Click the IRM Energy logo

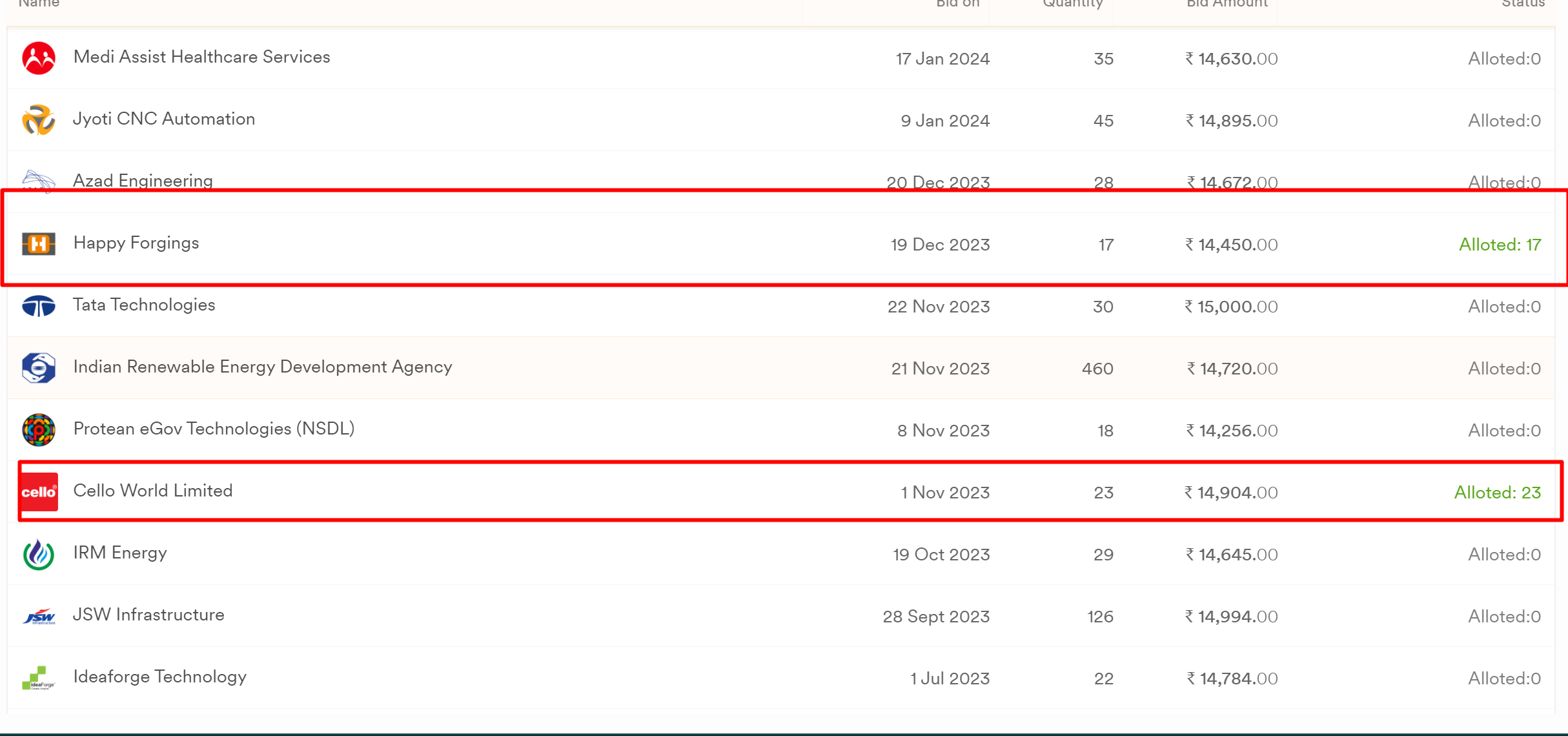pyautogui.click(x=39, y=554)
